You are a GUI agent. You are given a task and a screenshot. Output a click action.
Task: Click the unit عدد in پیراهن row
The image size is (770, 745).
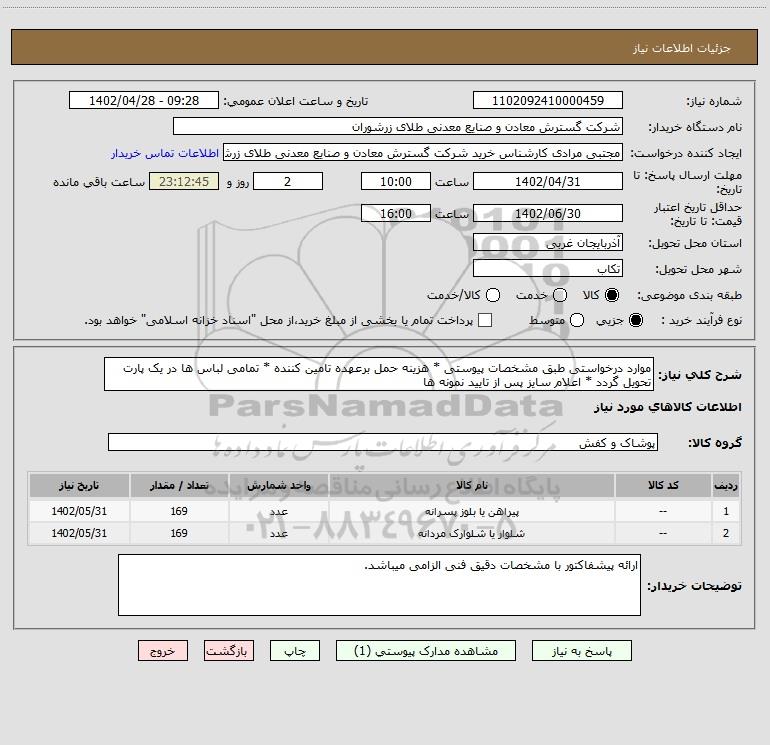click(278, 511)
